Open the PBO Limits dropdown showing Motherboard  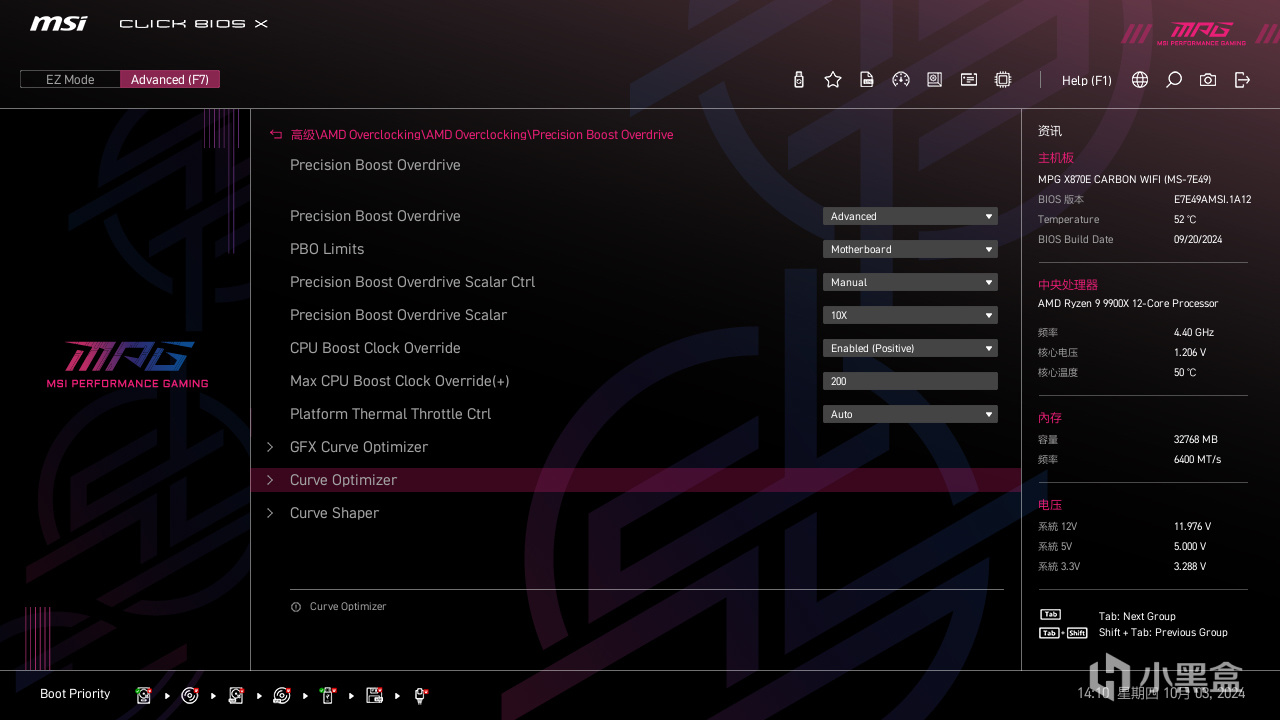coord(910,249)
